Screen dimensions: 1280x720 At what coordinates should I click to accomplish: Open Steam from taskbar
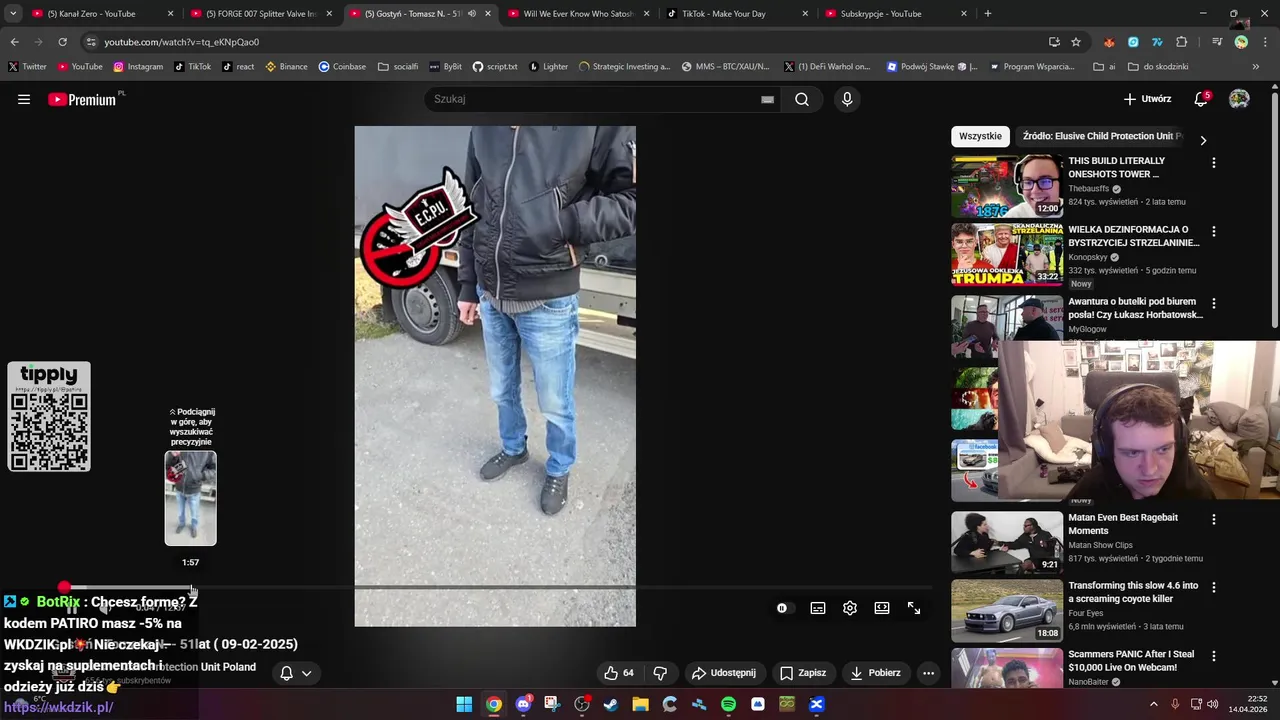pos(611,704)
